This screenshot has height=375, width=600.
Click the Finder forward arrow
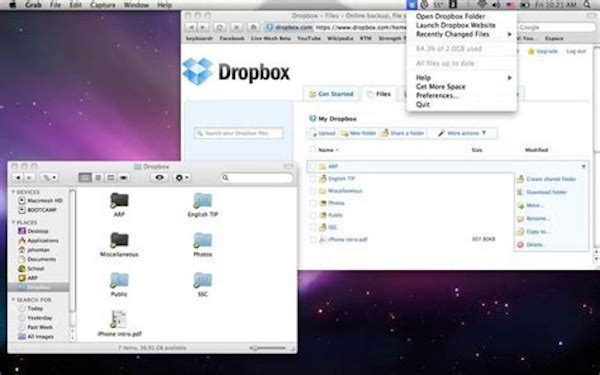coord(29,178)
